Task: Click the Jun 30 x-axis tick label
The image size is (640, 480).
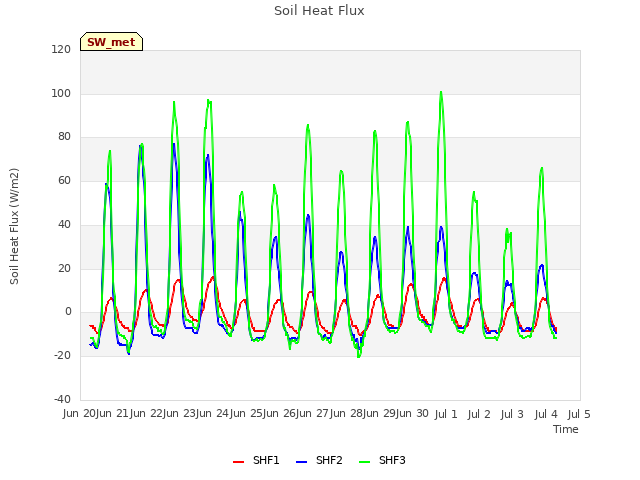Action: [x=412, y=414]
